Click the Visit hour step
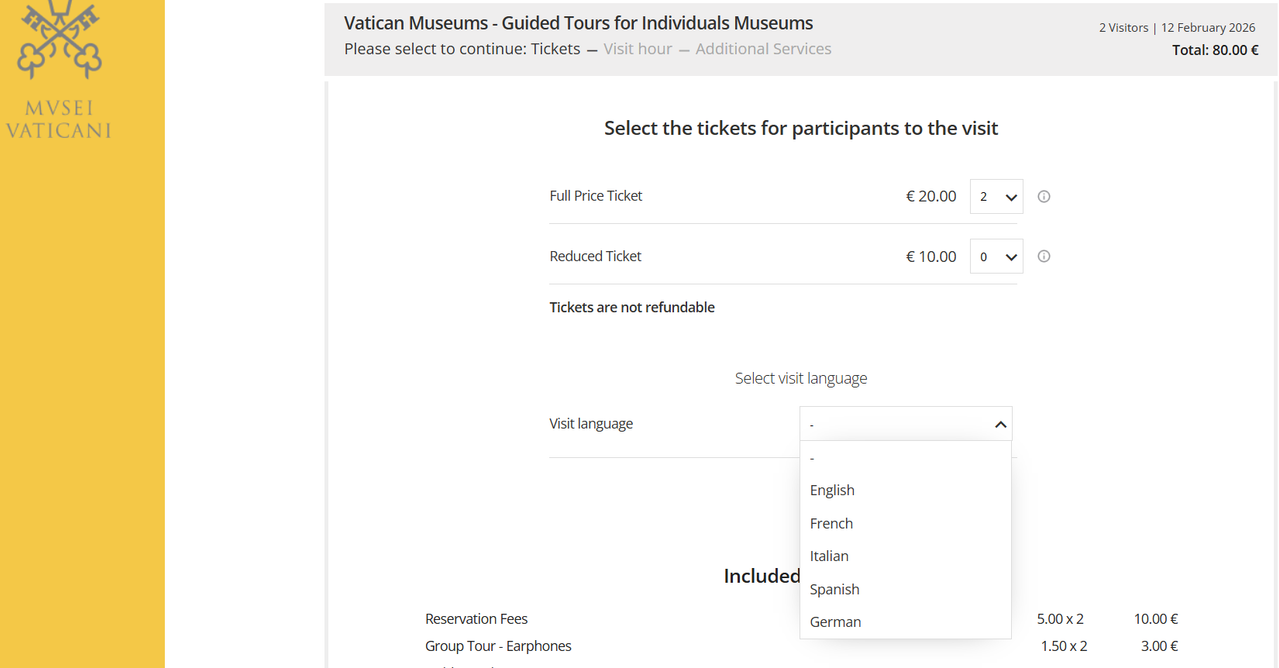Image resolution: width=1279 pixels, height=668 pixels. (638, 49)
